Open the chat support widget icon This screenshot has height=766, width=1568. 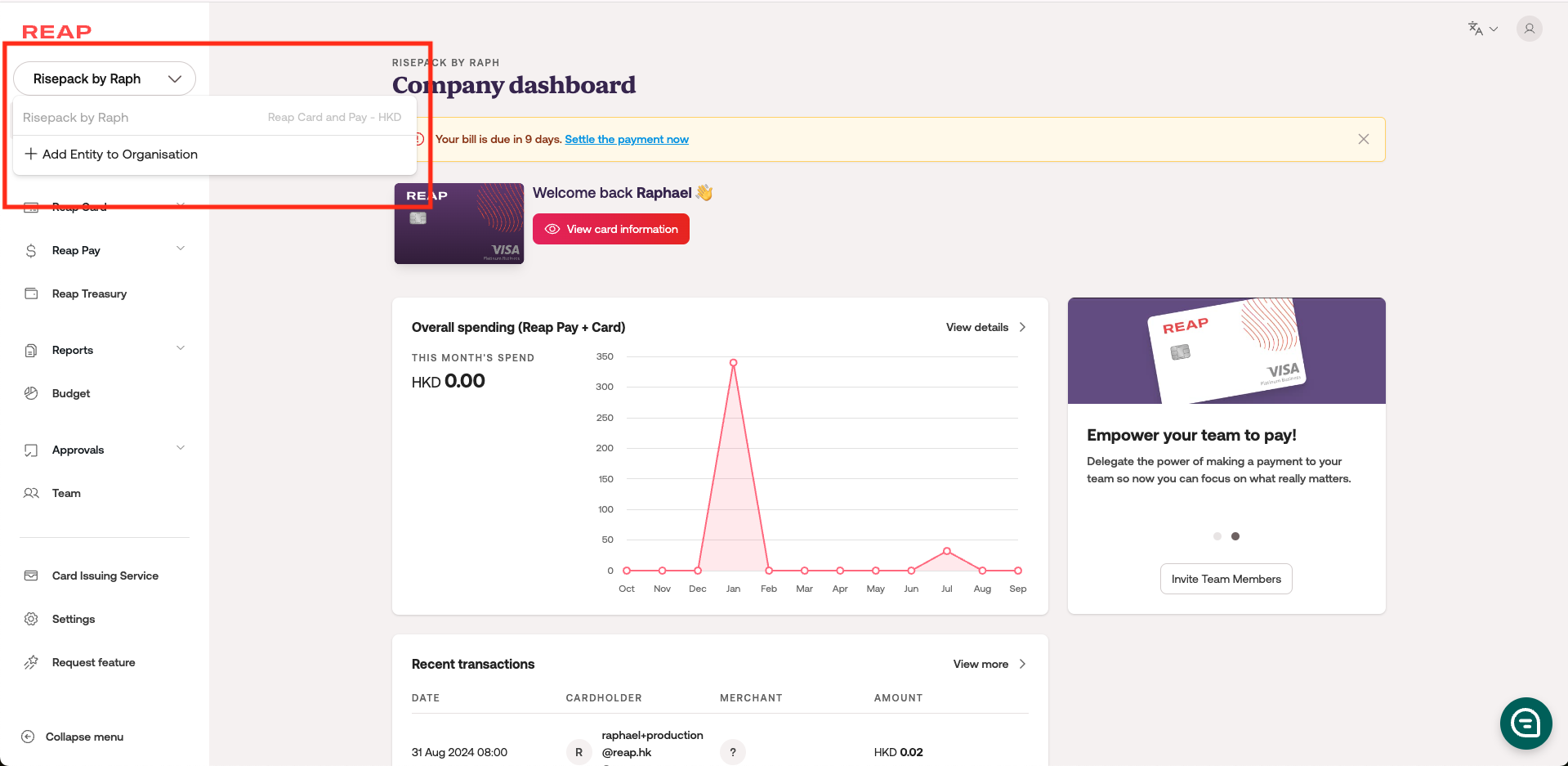[1525, 723]
